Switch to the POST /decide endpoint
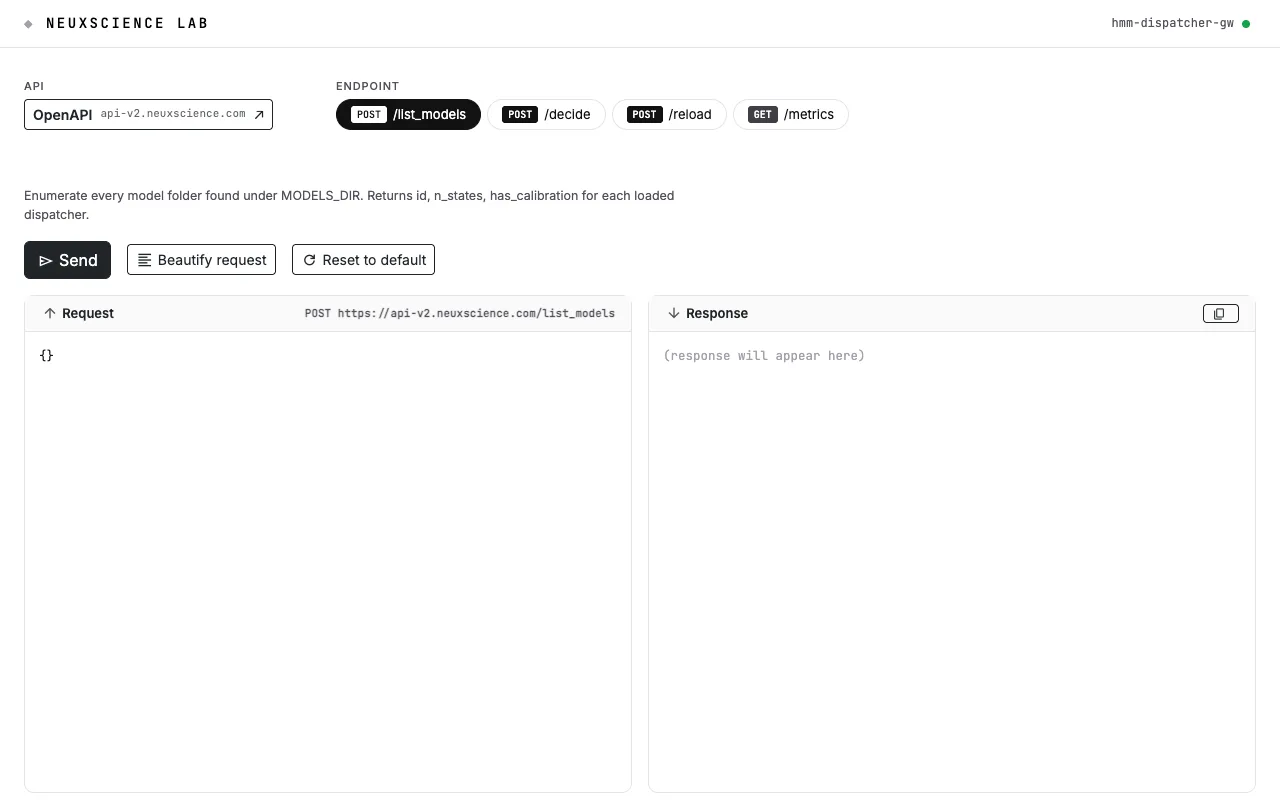 pyautogui.click(x=546, y=115)
